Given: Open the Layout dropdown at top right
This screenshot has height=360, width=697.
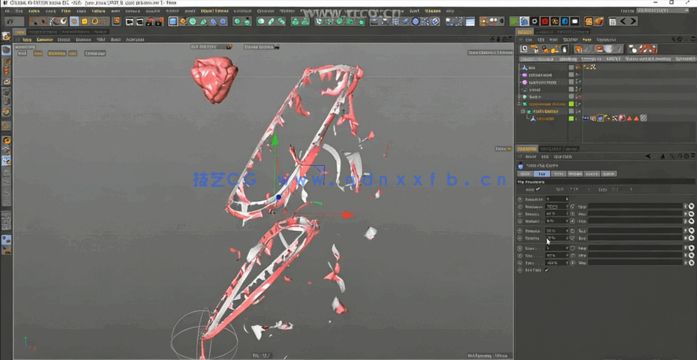Looking at the screenshot, I should (663, 11).
